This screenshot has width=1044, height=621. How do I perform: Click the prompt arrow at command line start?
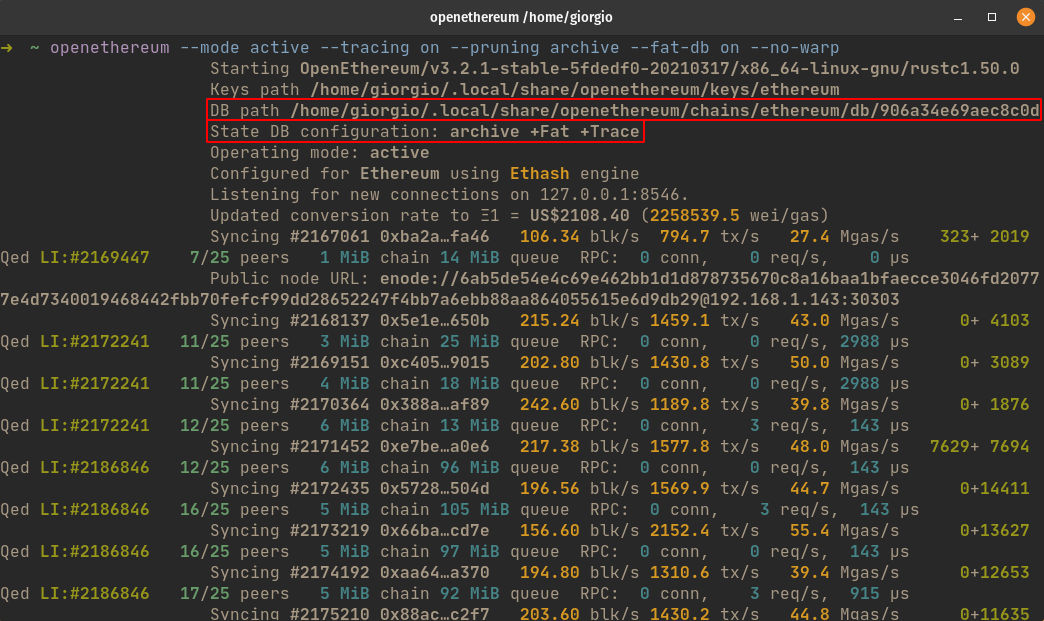[x=7, y=48]
